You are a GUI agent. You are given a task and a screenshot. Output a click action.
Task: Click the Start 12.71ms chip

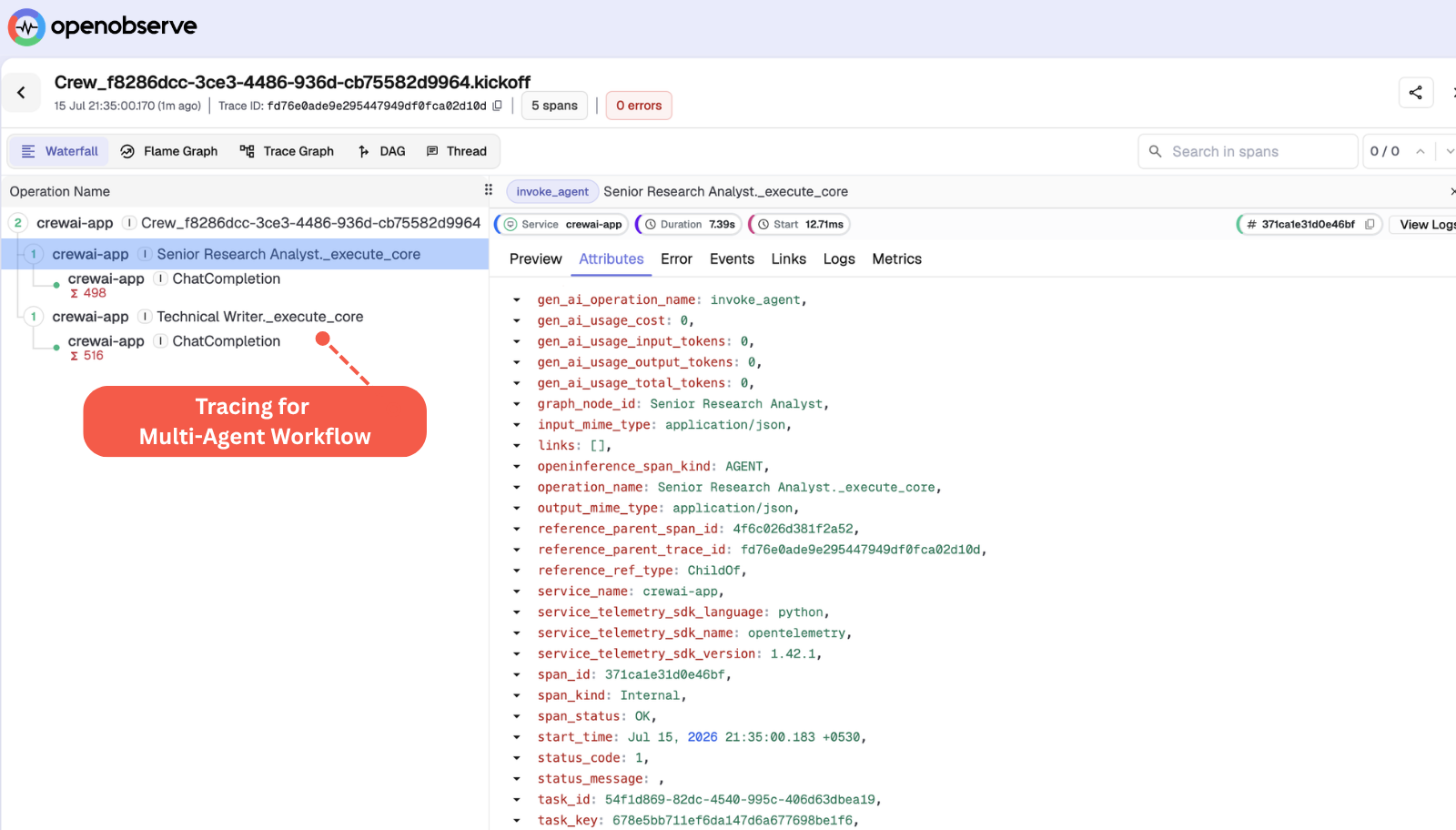click(x=800, y=224)
